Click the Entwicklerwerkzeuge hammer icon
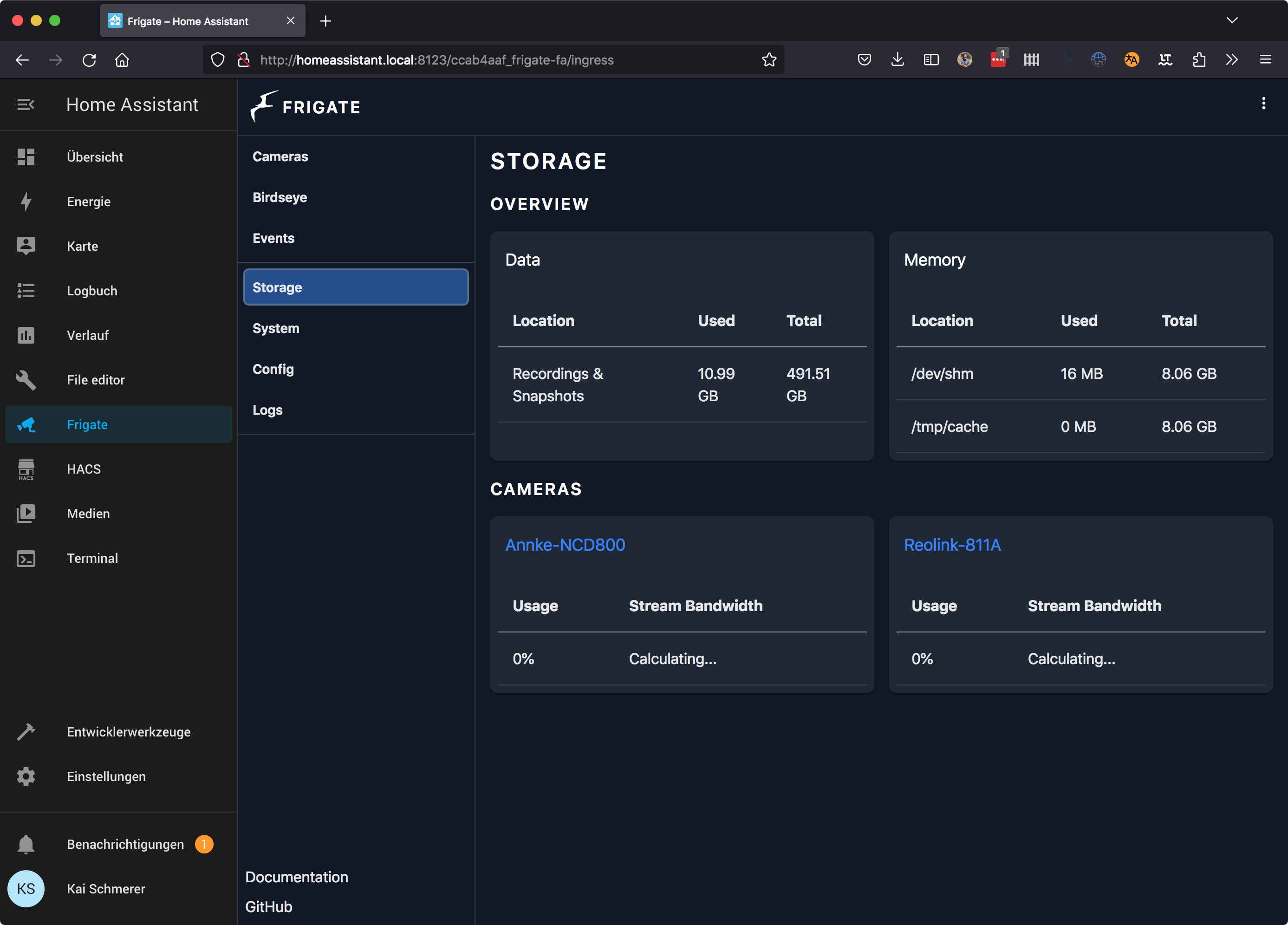The height and width of the screenshot is (925, 1288). (26, 731)
